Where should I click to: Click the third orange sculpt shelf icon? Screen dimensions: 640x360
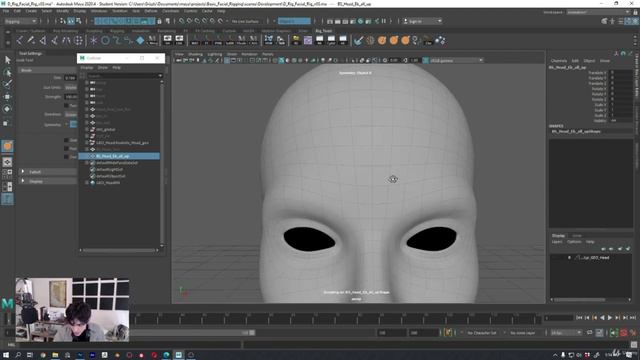(x=405, y=40)
